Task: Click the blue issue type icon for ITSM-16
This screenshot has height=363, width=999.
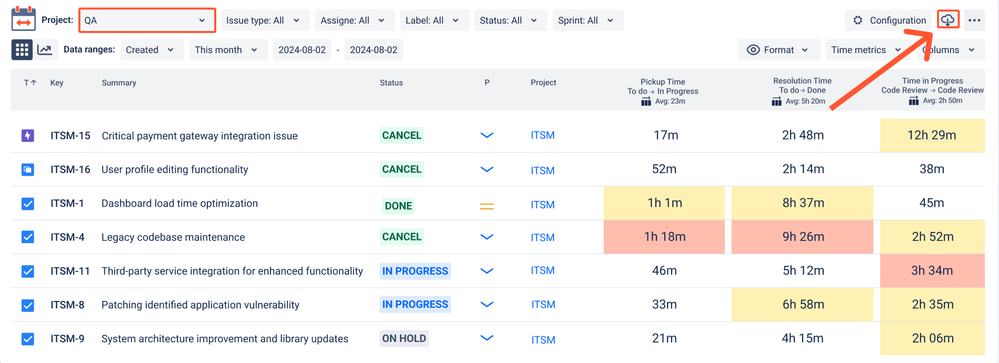Action: pyautogui.click(x=27, y=169)
